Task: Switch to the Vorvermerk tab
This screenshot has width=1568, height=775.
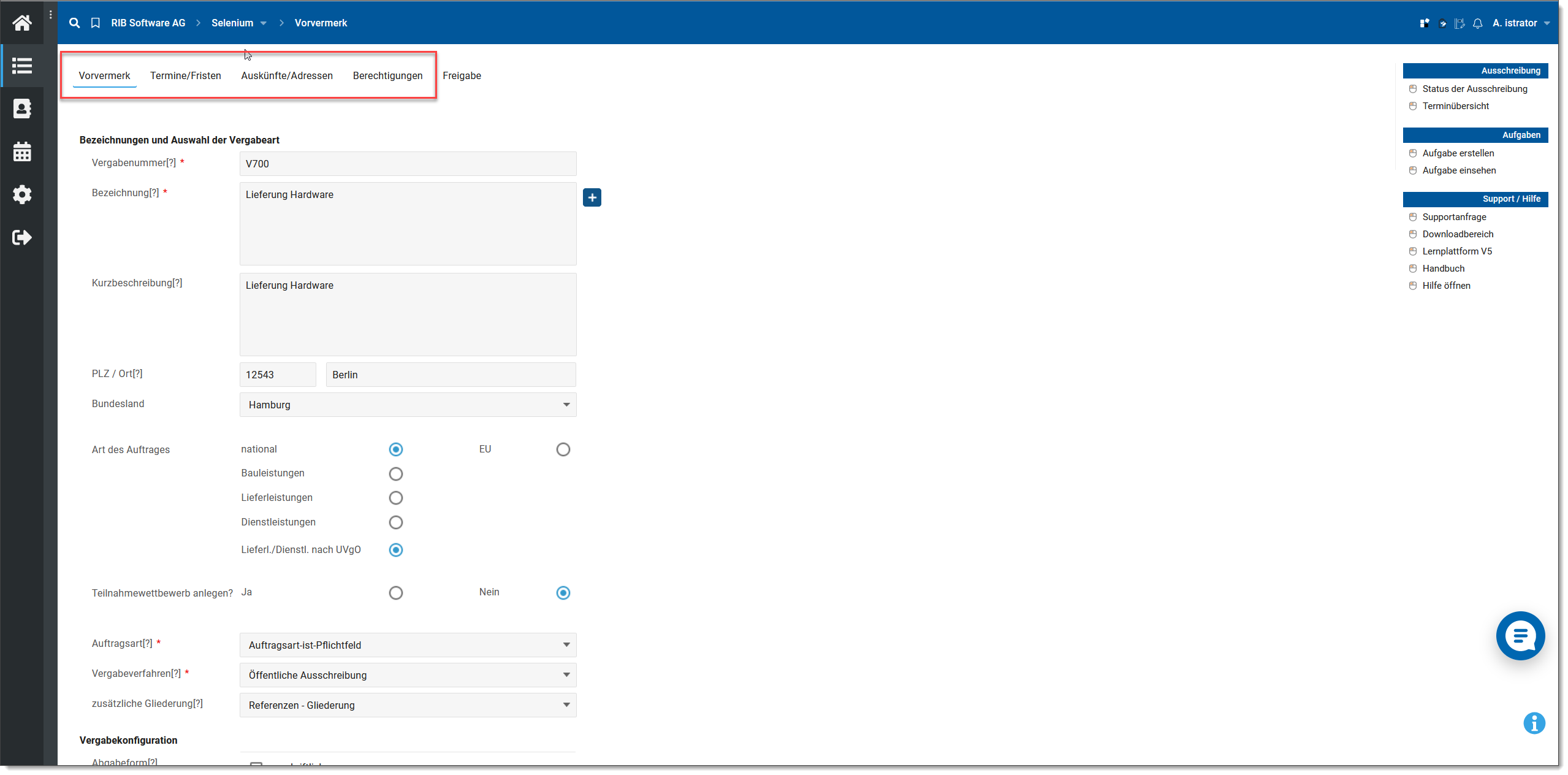Action: click(x=105, y=75)
